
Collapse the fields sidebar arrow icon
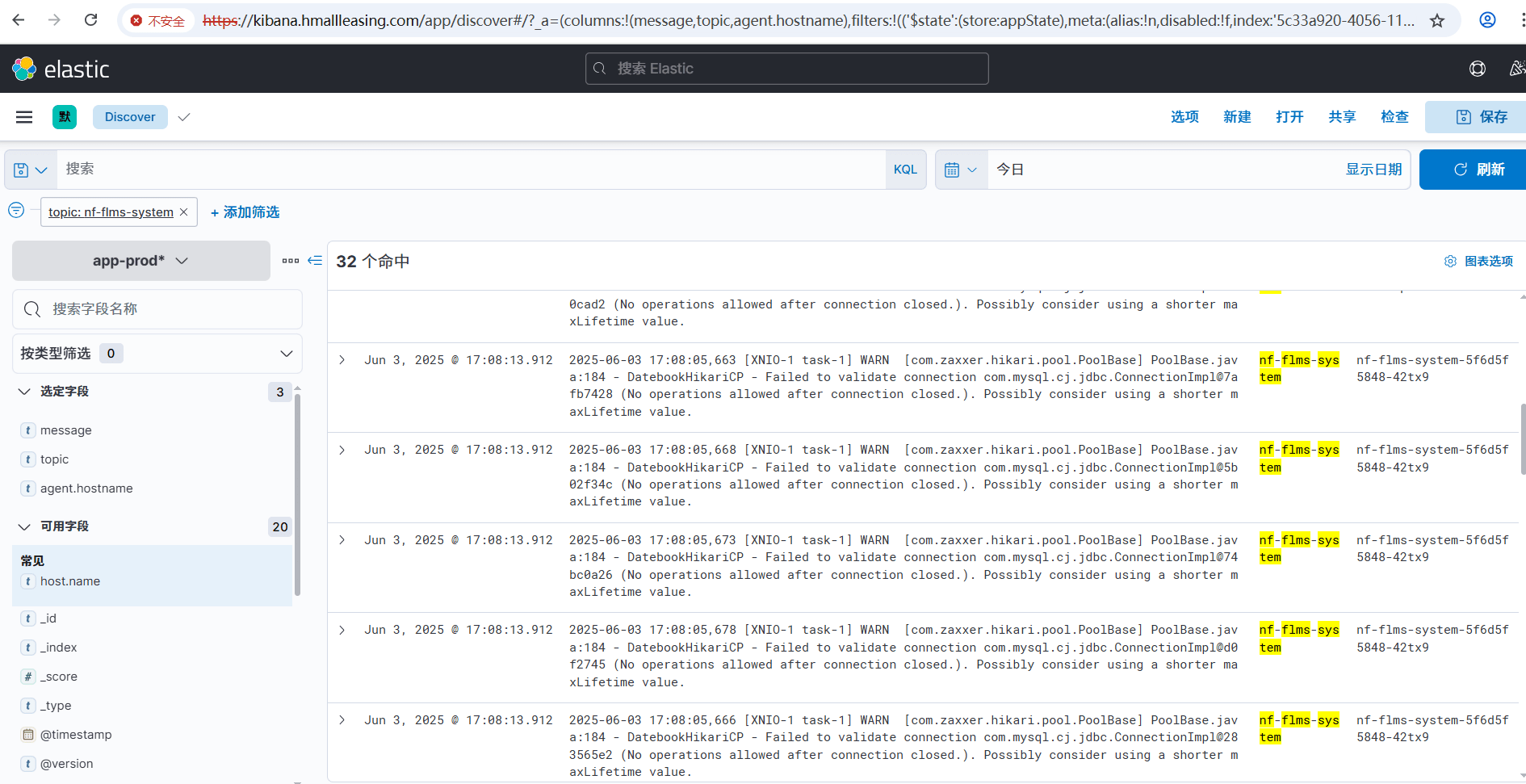coord(315,261)
